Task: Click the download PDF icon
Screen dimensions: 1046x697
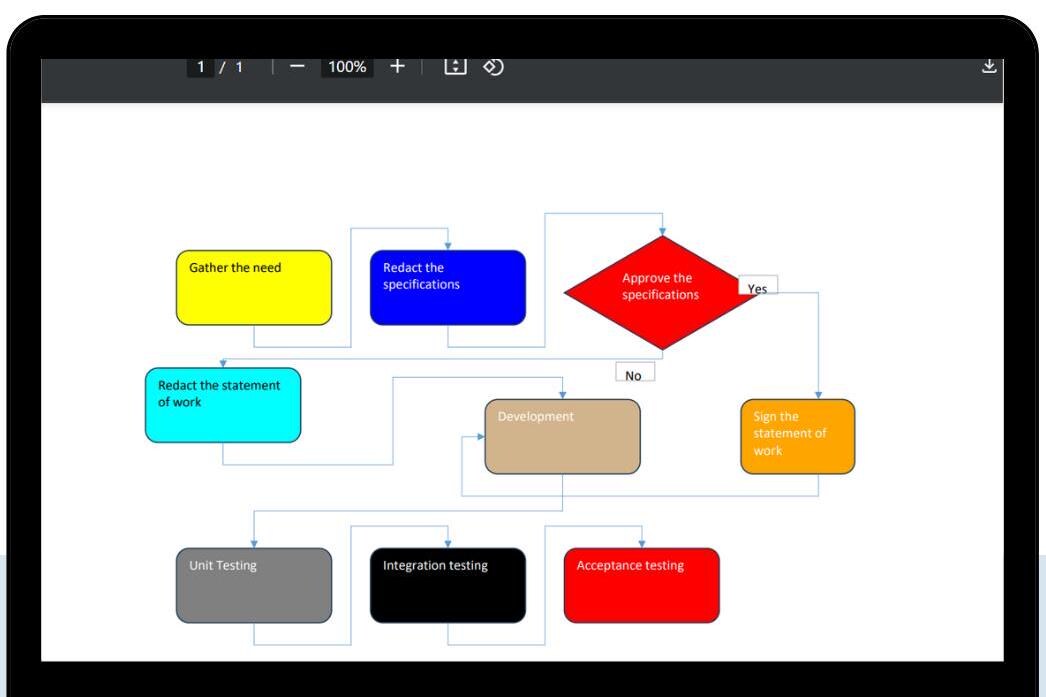Action: click(x=989, y=66)
